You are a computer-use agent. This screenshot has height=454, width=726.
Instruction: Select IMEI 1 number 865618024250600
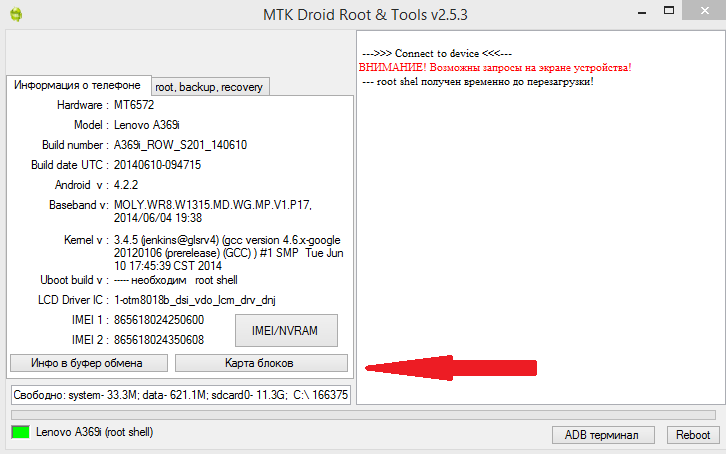coord(159,320)
